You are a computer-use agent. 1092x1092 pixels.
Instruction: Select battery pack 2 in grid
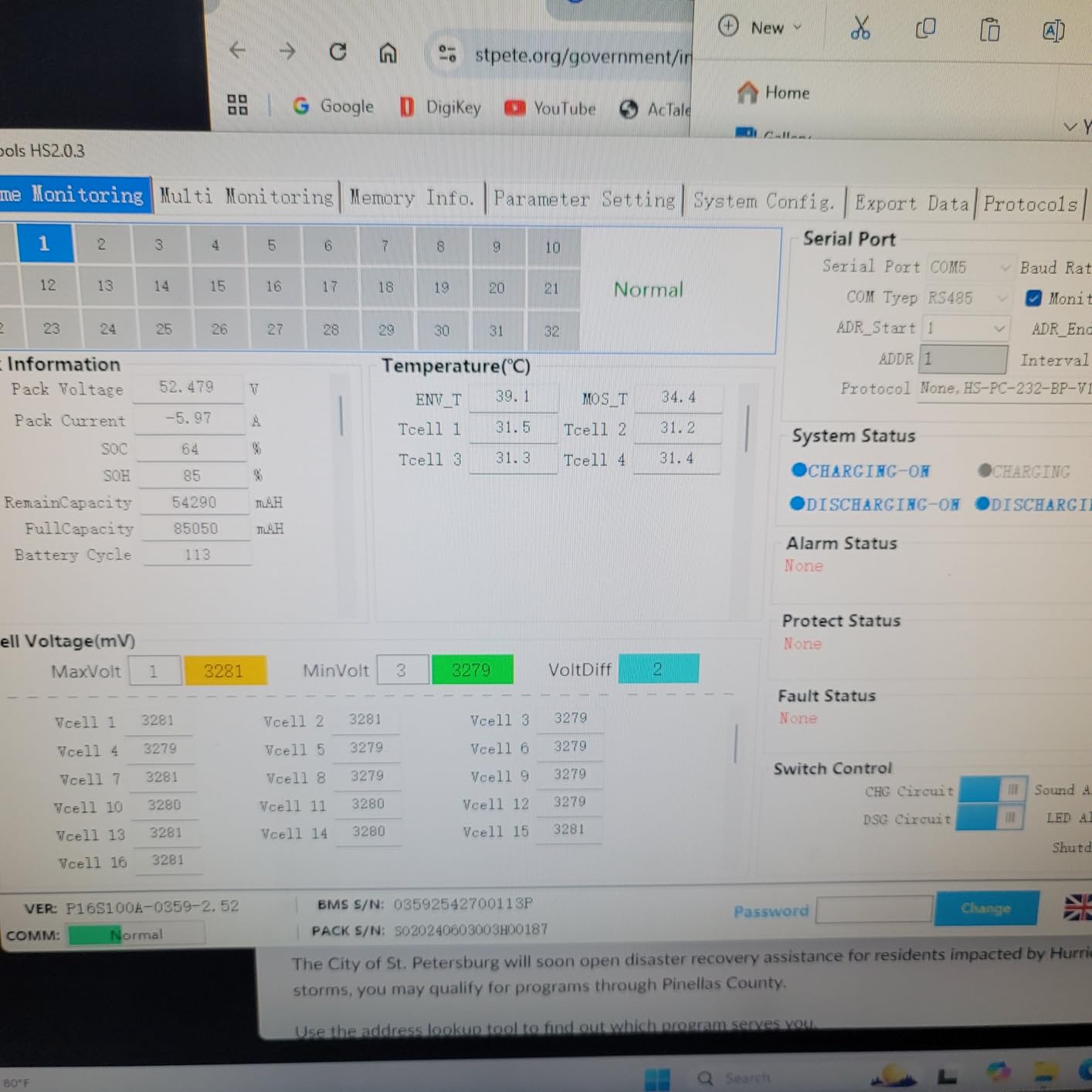101,244
